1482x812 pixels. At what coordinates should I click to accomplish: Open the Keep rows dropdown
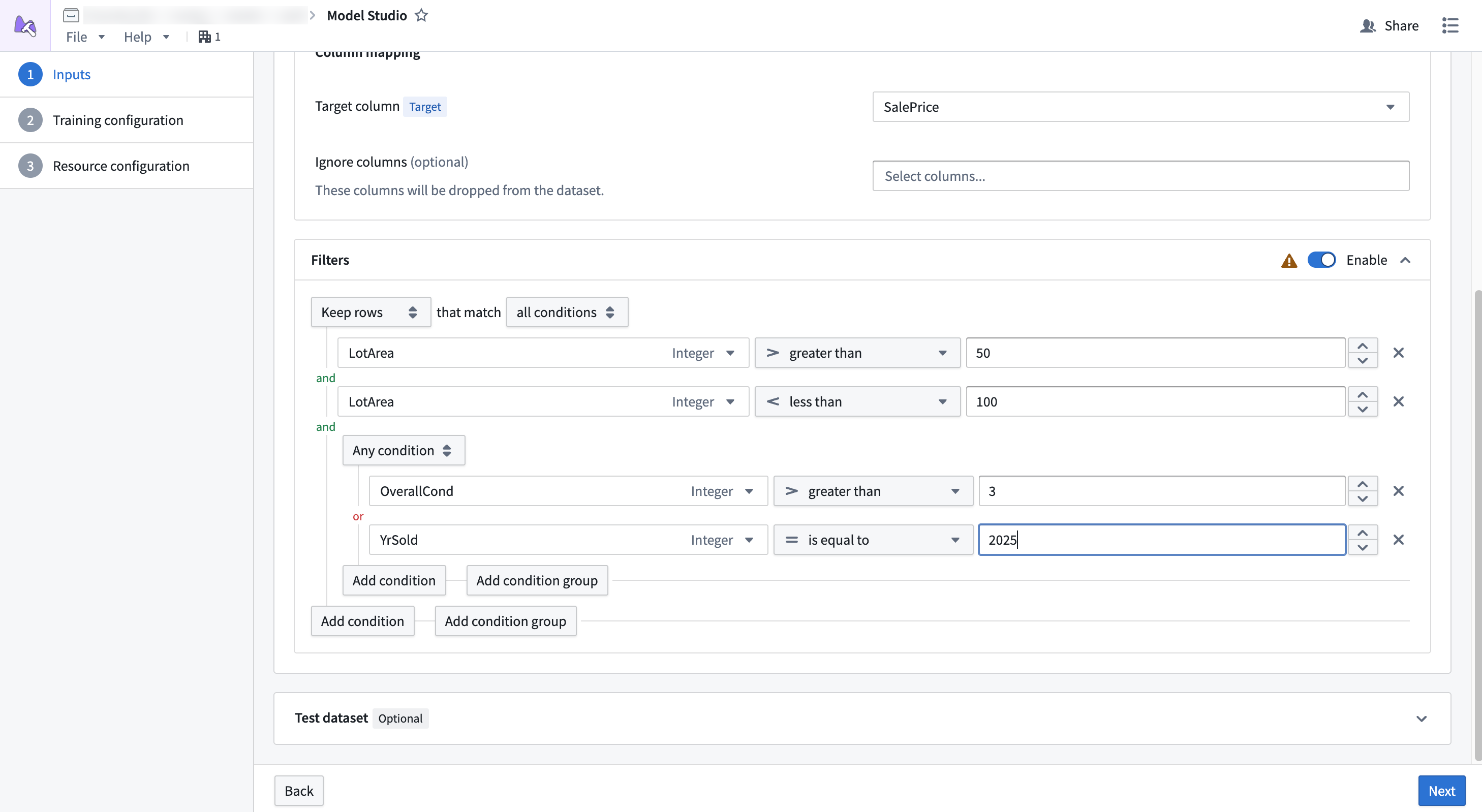(x=370, y=311)
